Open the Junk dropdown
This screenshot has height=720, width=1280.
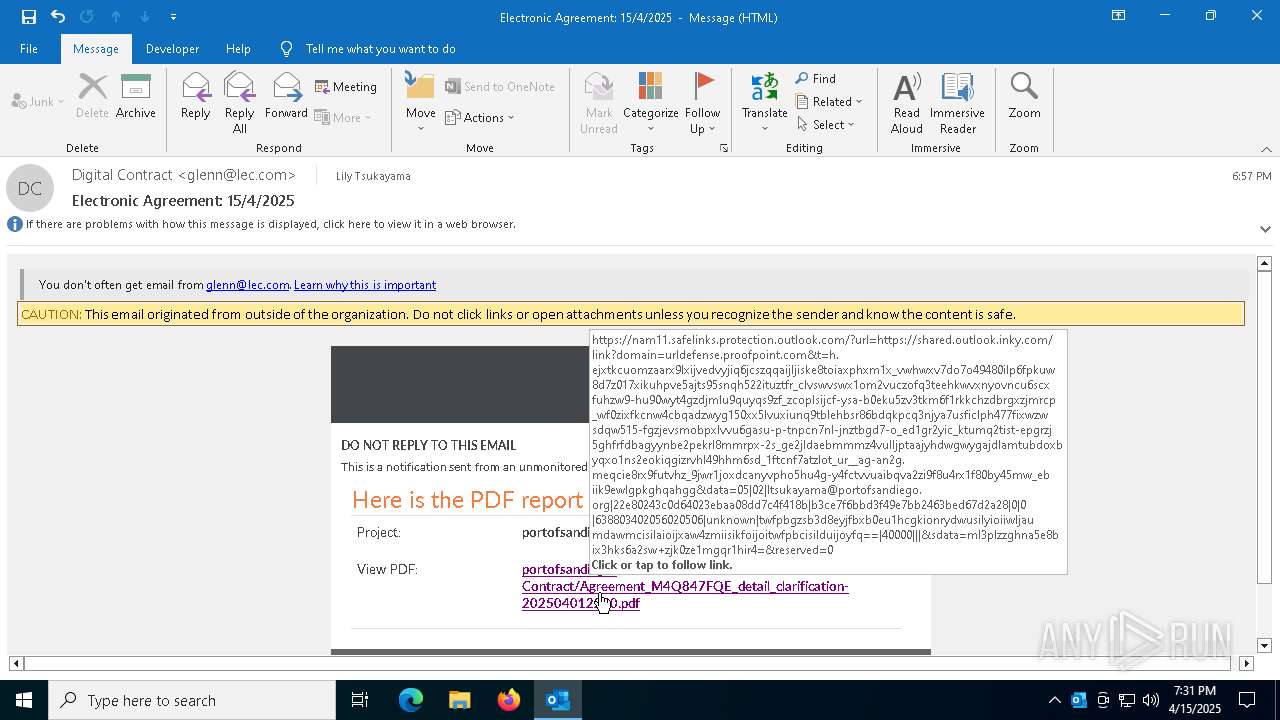click(38, 101)
